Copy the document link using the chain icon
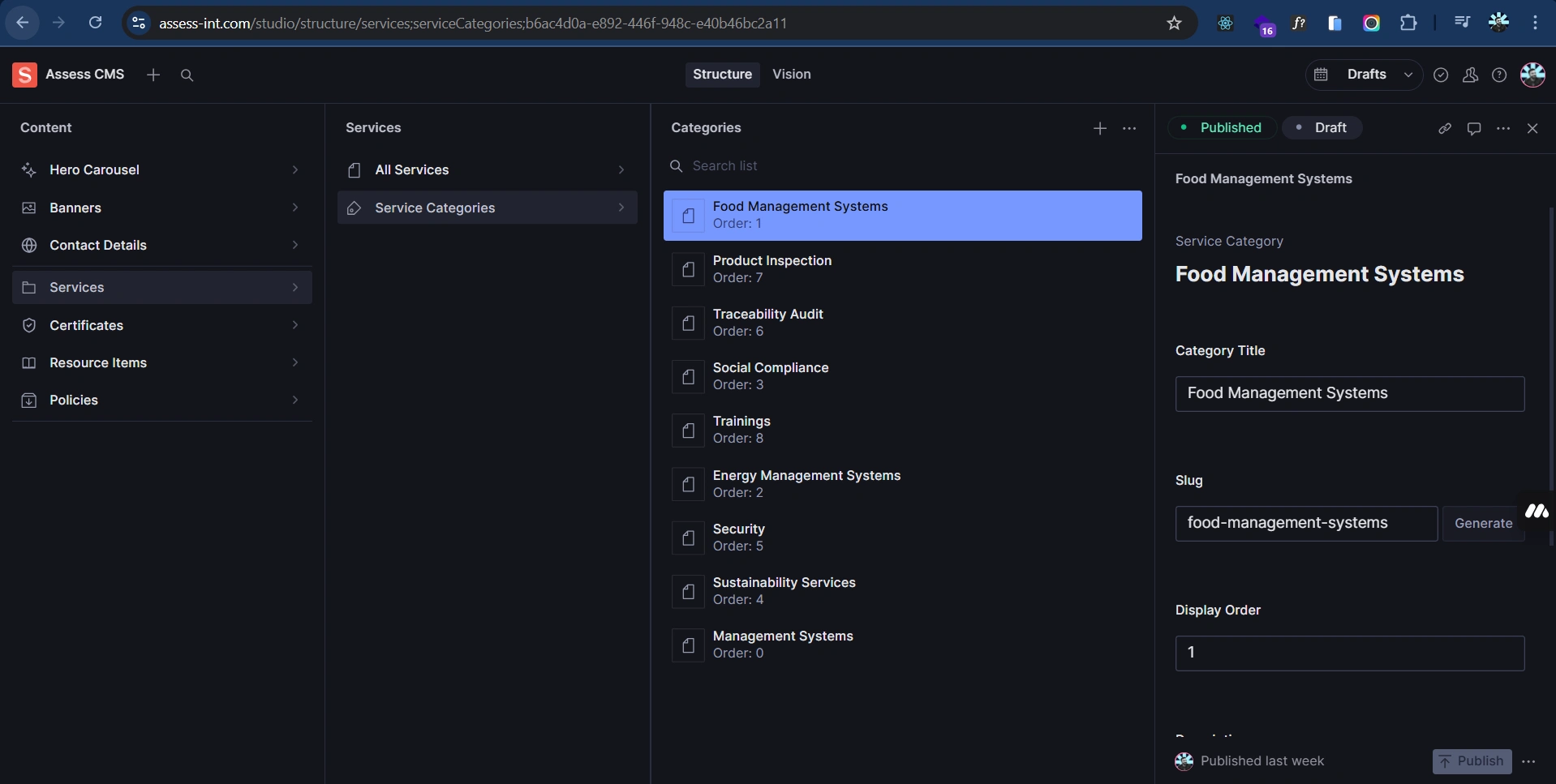1556x784 pixels. point(1445,128)
